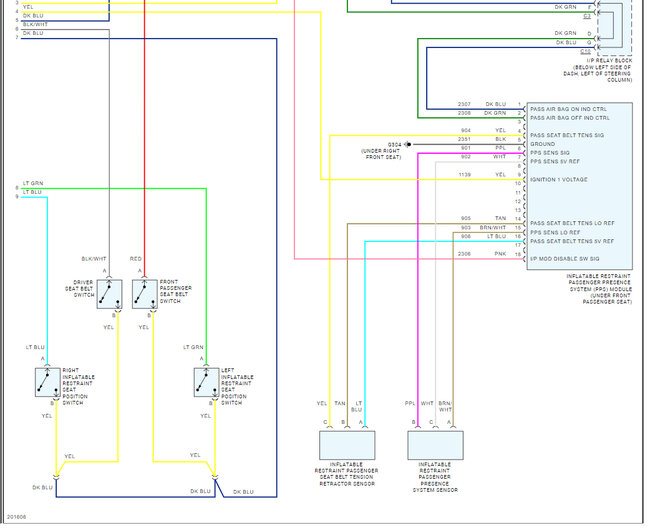Viewport: 650px width, 528px height.
Task: Click the PPS Module caption under the connector
Action: coord(599,289)
